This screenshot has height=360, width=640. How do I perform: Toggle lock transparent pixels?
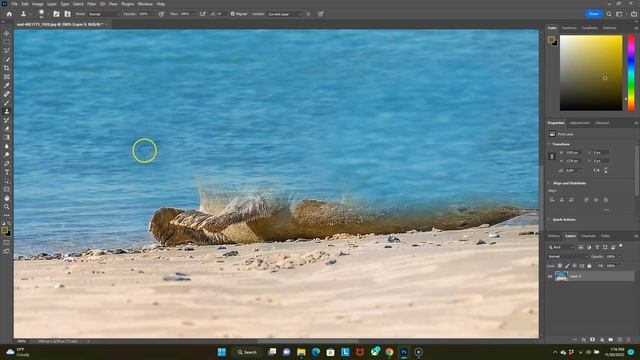tap(560, 266)
